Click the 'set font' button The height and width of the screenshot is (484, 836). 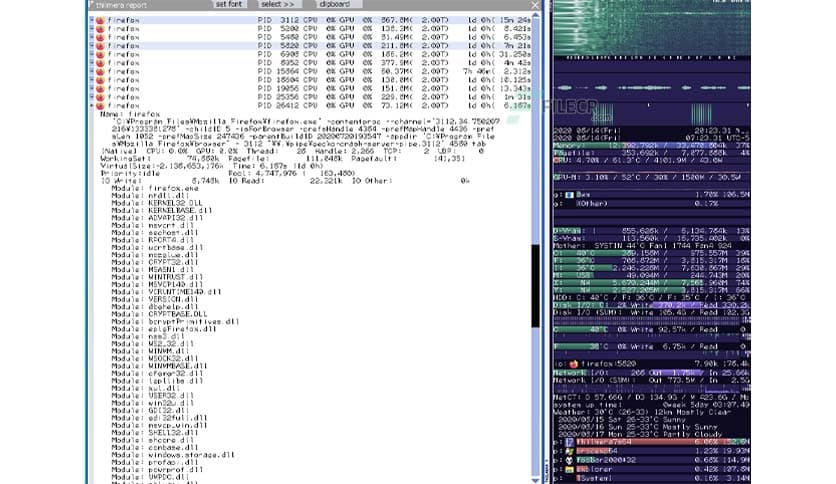click(x=227, y=5)
